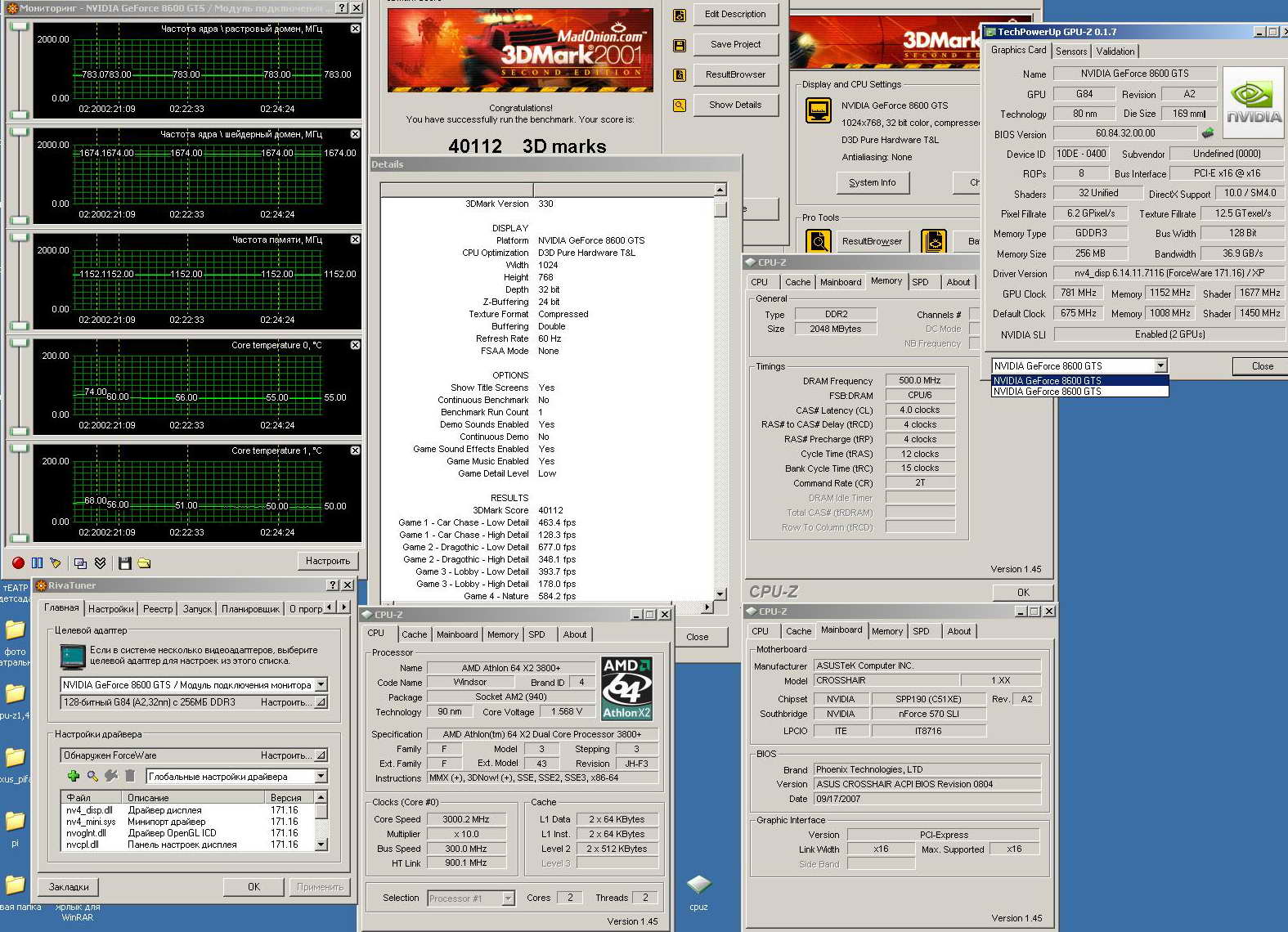The image size is (1288, 932).
Task: Click the Details list scroll-up arrow
Action: 720,190
